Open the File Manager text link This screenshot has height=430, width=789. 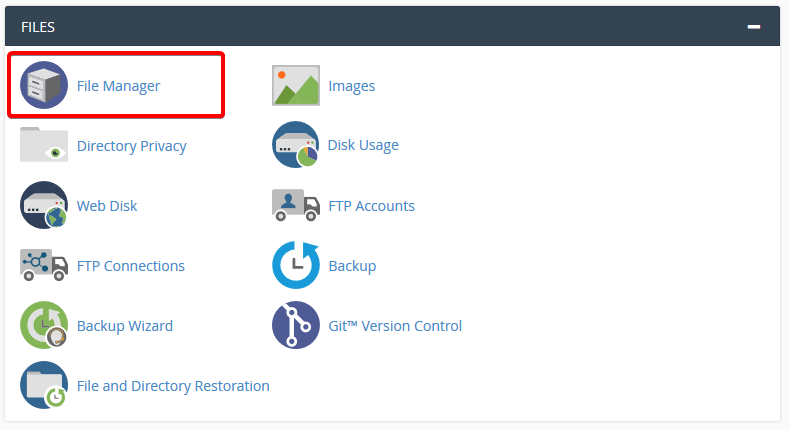pyautogui.click(x=118, y=86)
